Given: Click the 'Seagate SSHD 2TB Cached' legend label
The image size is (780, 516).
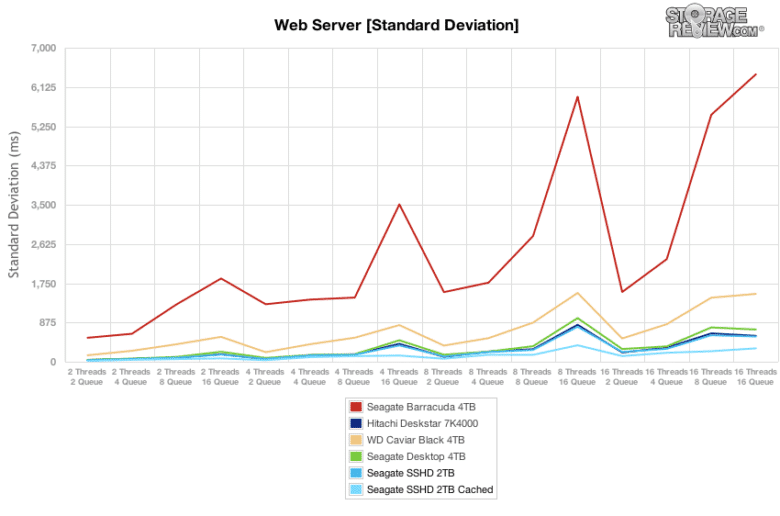Looking at the screenshot, I should point(430,489).
